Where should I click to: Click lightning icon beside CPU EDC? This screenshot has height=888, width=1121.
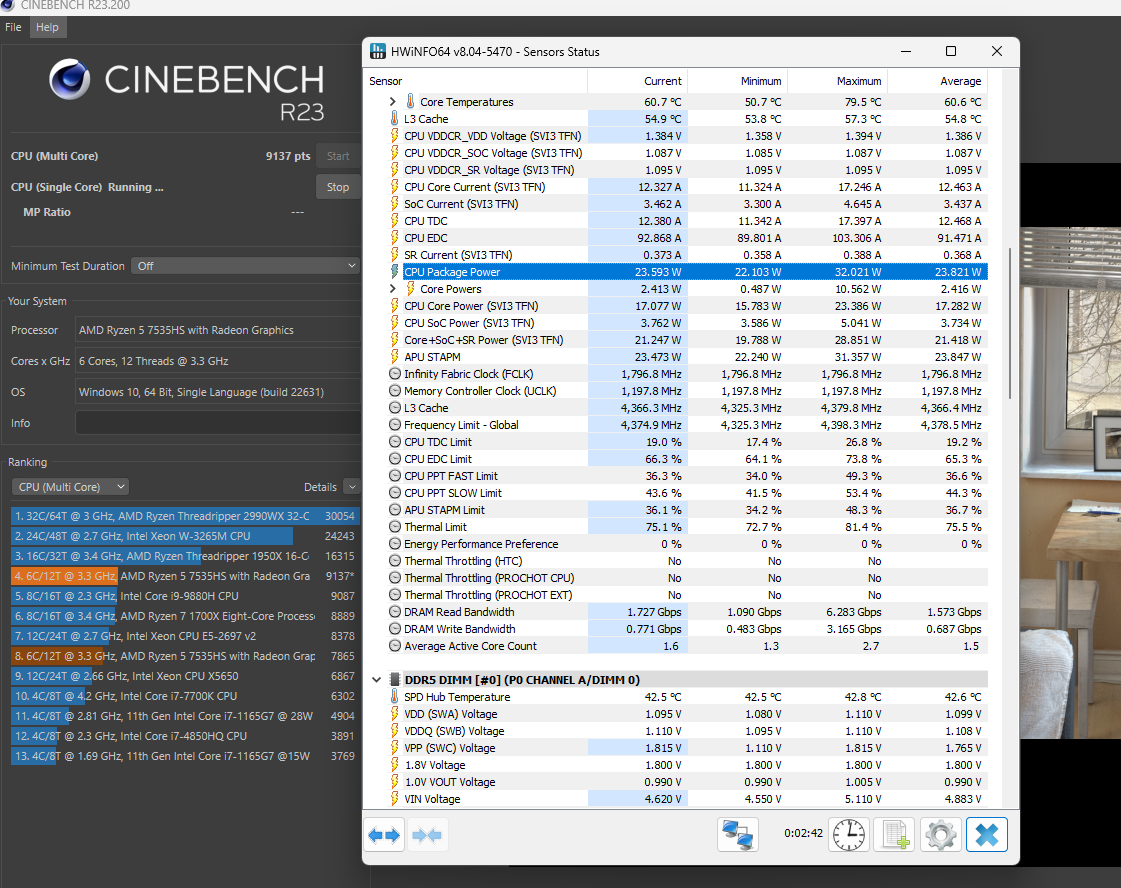pos(394,238)
